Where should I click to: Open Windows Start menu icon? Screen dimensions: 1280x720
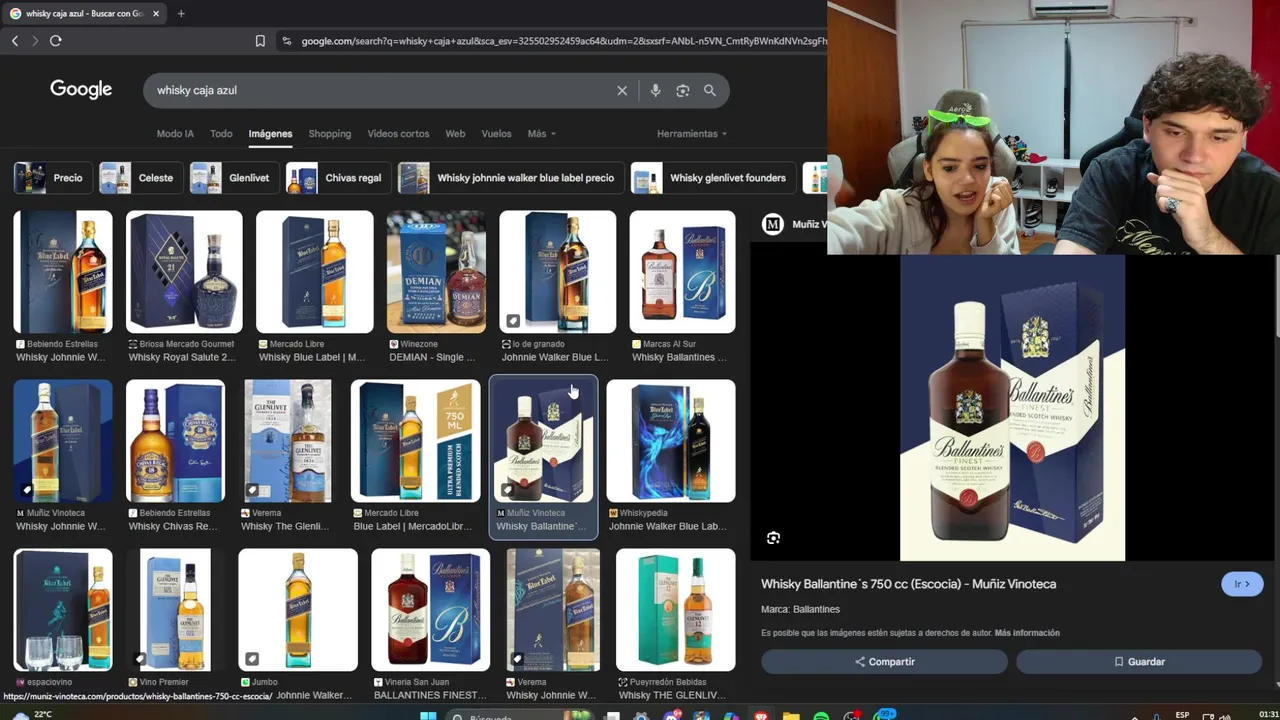[428, 716]
